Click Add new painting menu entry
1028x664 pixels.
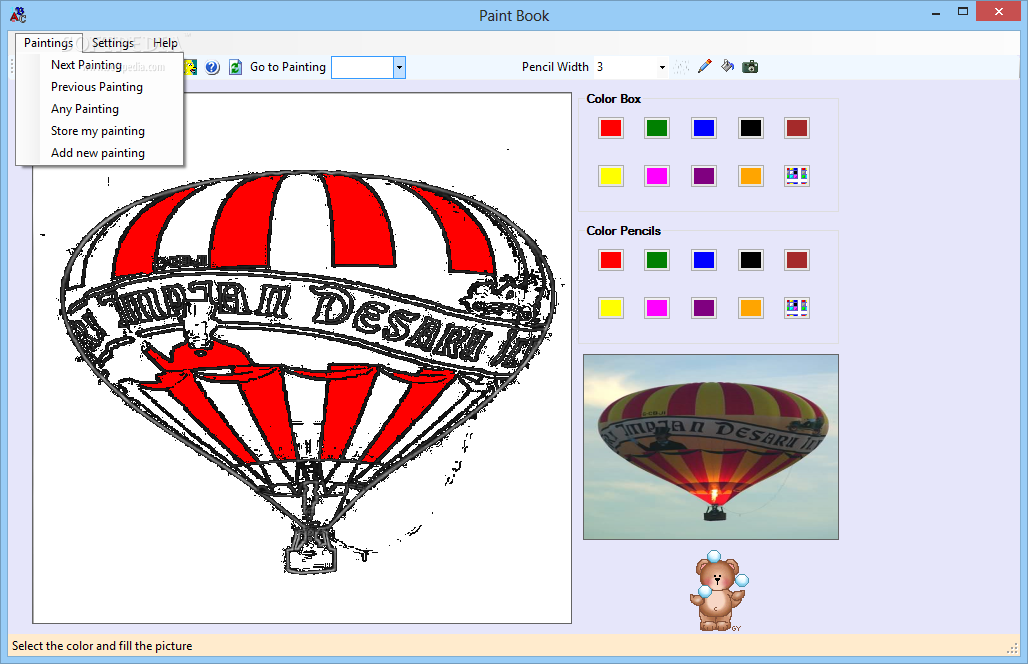[99, 153]
